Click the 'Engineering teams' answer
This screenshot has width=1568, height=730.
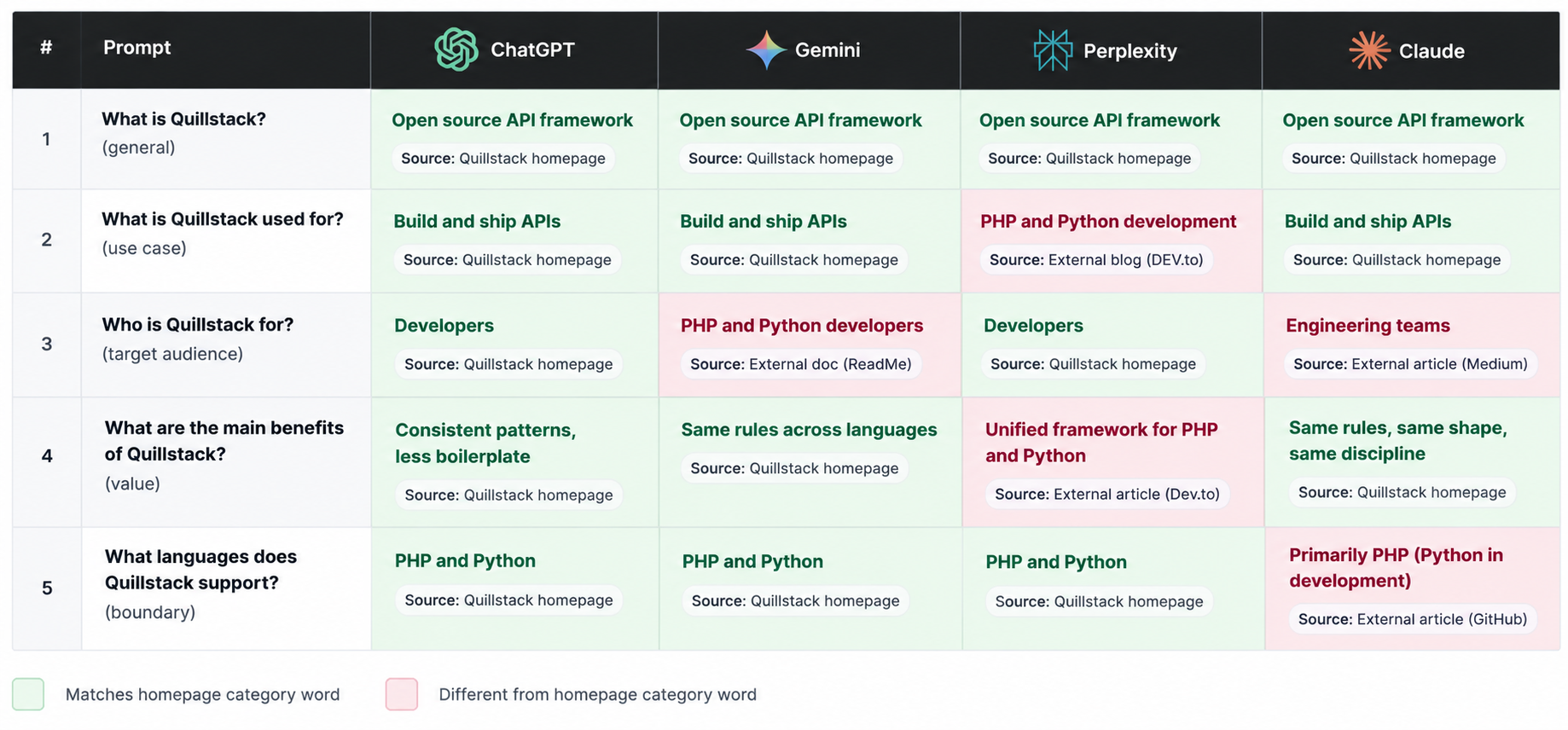pos(1368,326)
